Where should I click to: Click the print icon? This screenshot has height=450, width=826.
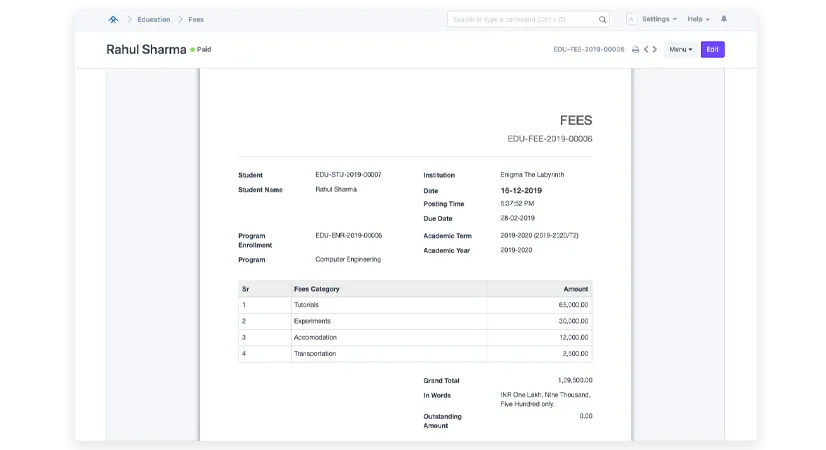pyautogui.click(x=635, y=49)
